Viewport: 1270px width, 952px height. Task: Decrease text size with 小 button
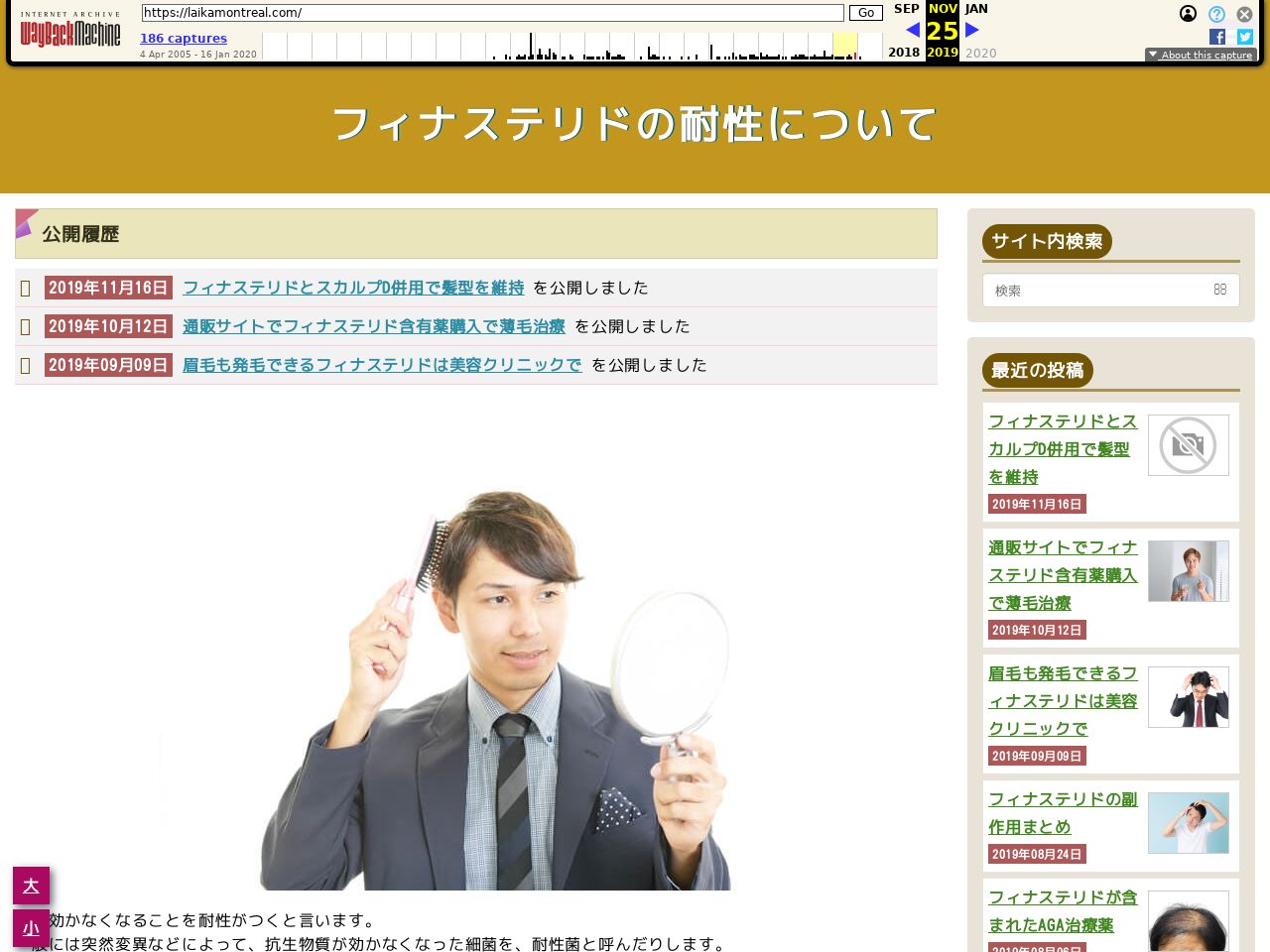(31, 928)
